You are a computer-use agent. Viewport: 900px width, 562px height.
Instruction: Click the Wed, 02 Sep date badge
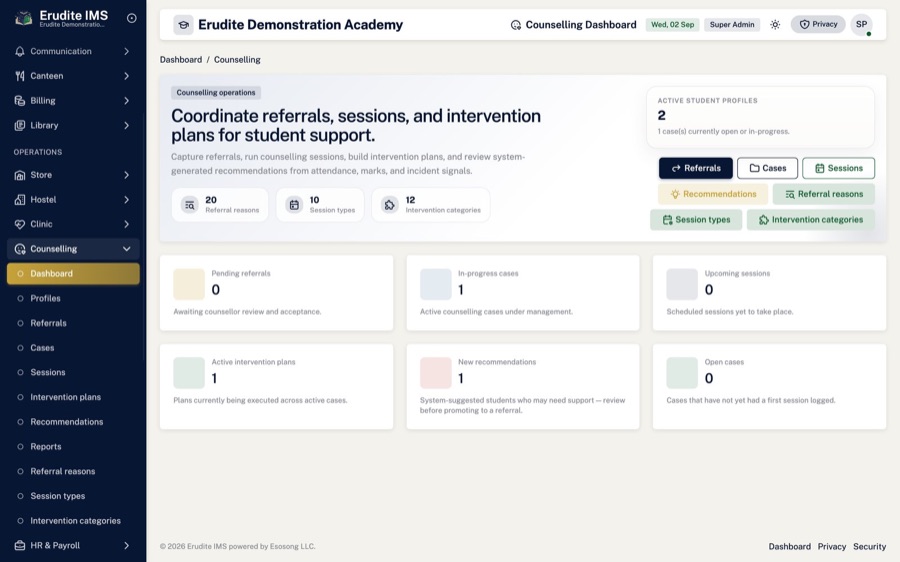(672, 25)
